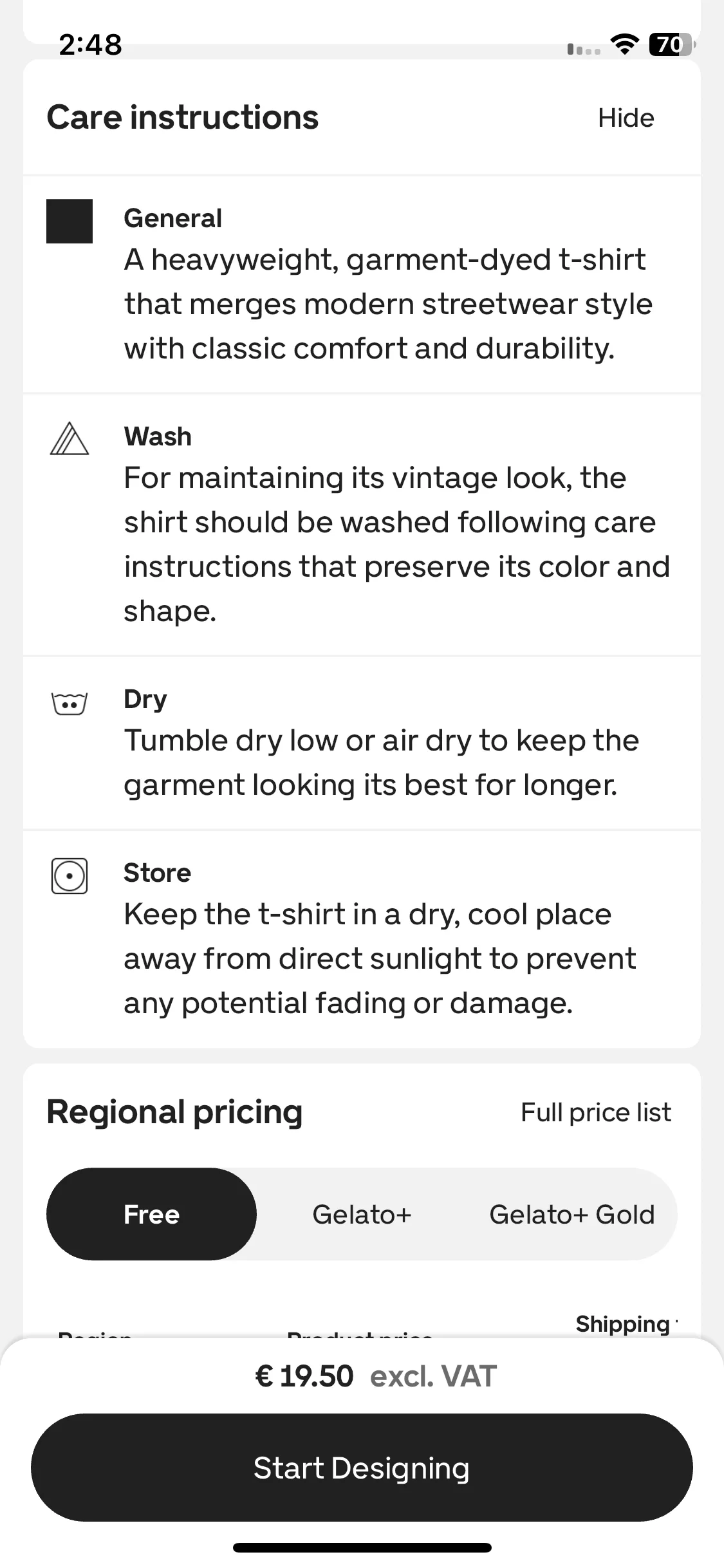Tap the black square General icon

[70, 221]
